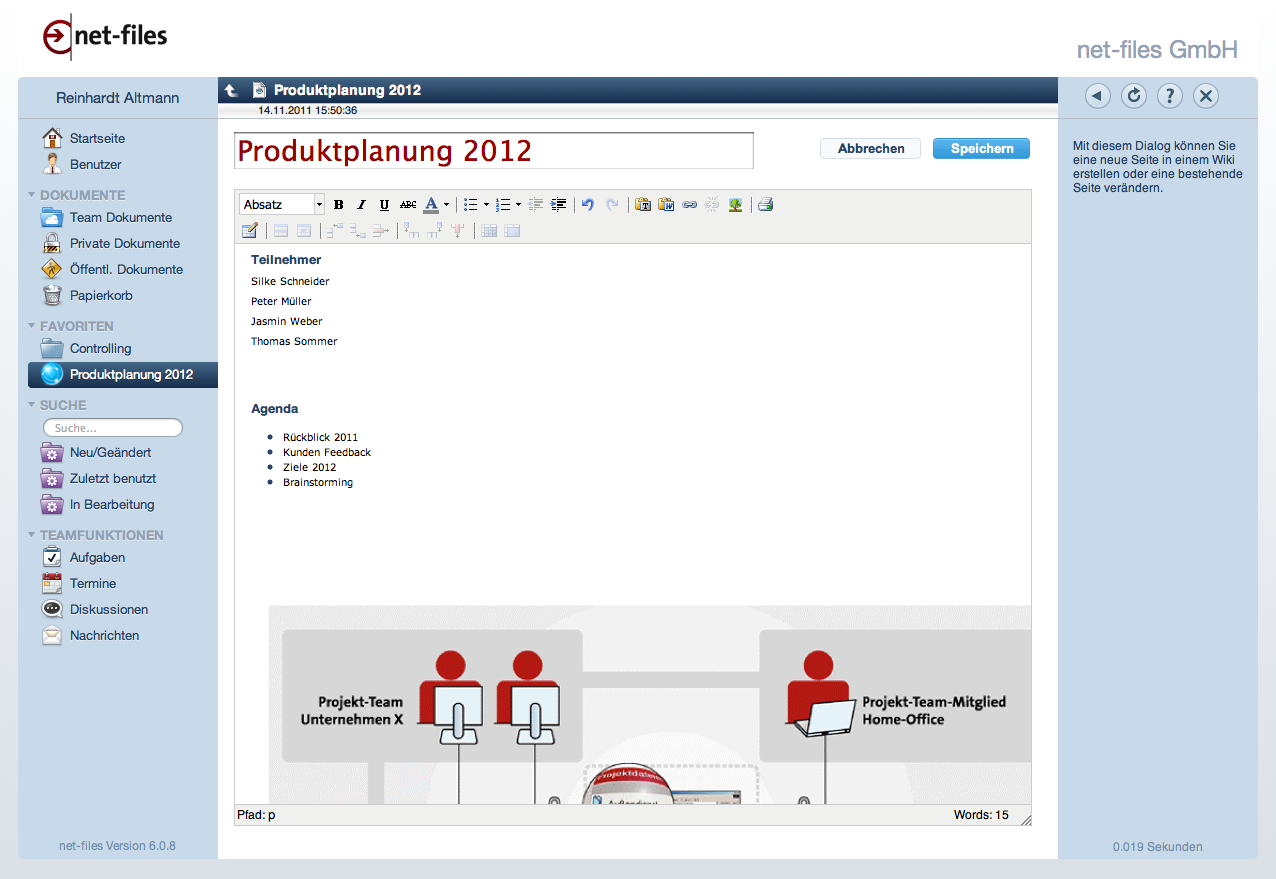Click the insert image icon
The image size is (1276, 879).
pyautogui.click(x=735, y=205)
